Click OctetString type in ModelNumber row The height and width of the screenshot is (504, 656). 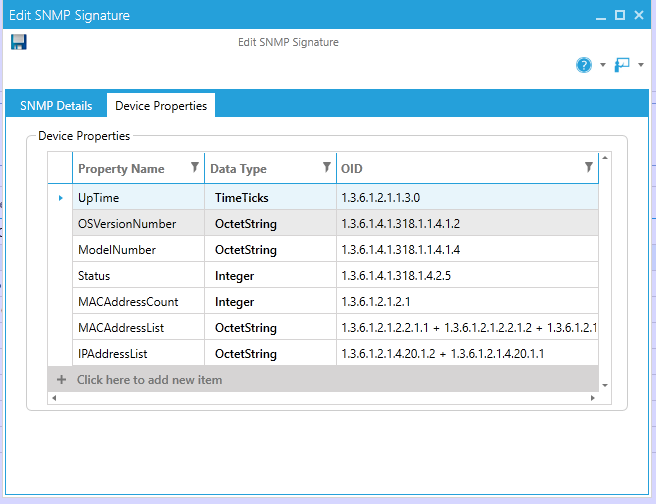click(270, 249)
